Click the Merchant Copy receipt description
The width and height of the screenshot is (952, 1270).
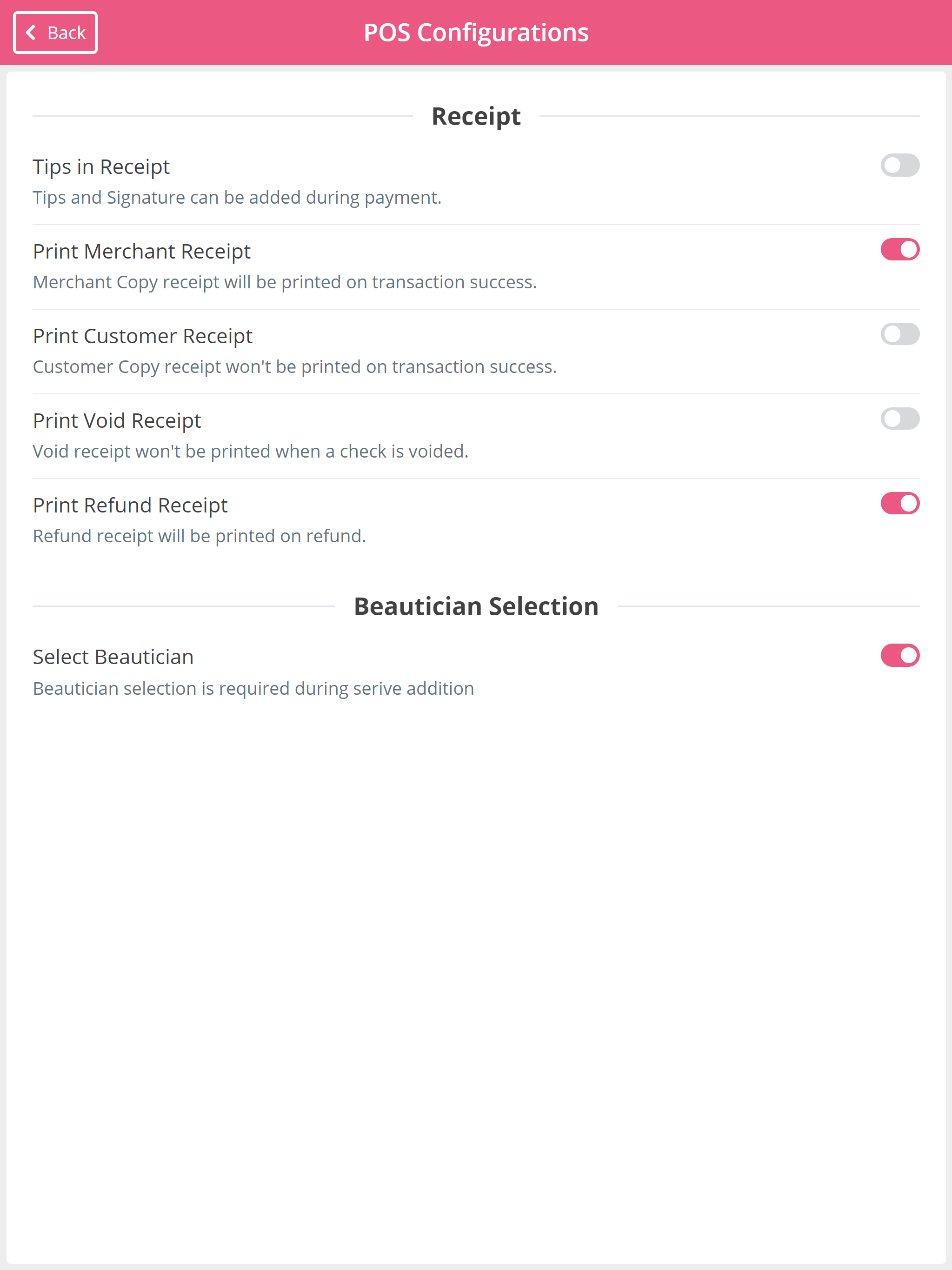[x=285, y=282]
